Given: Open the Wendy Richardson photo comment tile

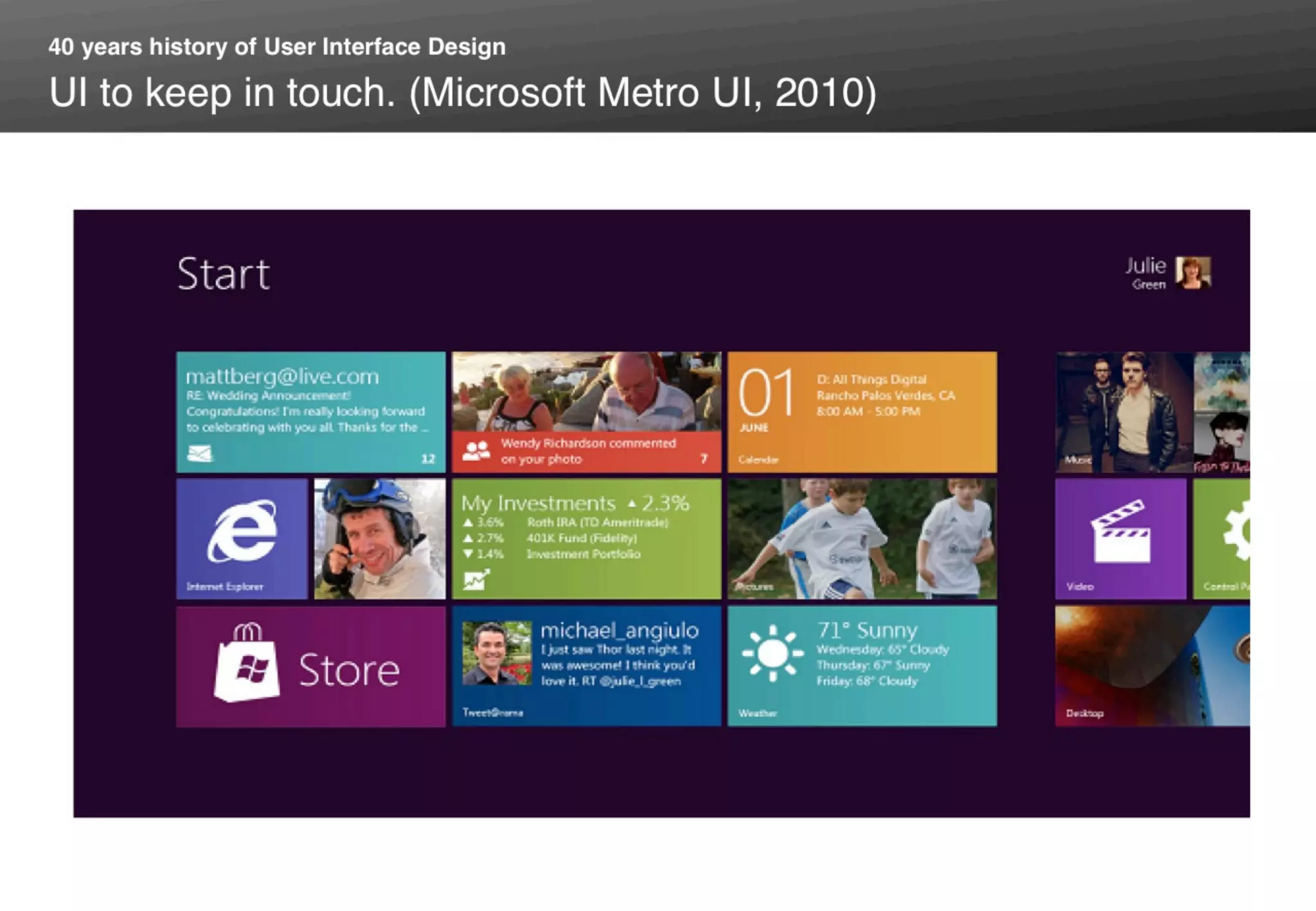Looking at the screenshot, I should click(586, 412).
